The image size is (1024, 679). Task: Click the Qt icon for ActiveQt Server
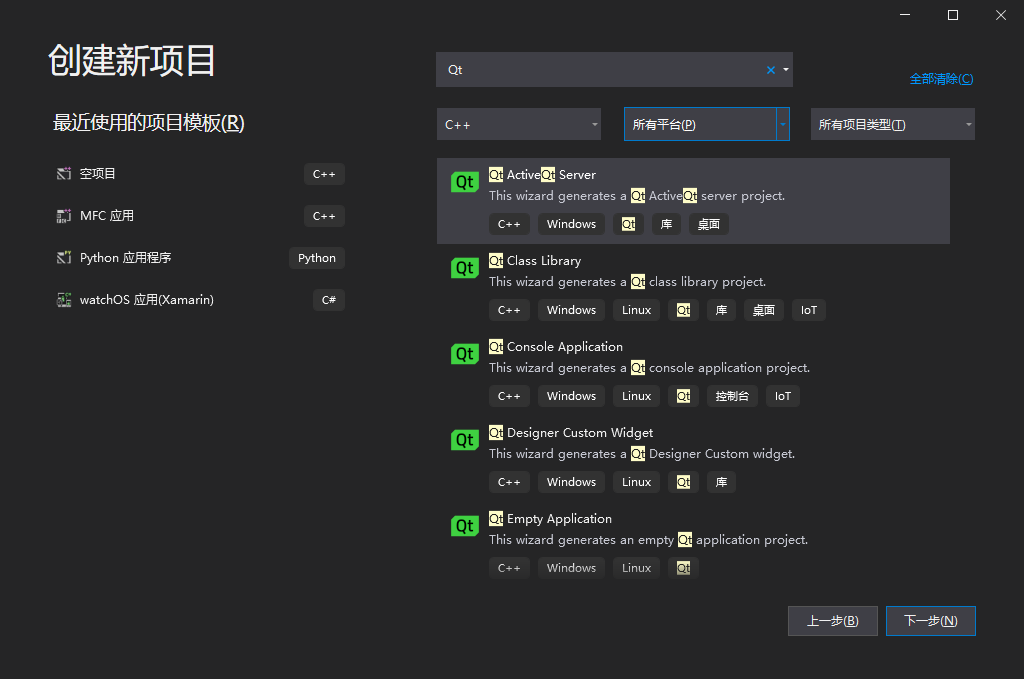[x=464, y=182]
